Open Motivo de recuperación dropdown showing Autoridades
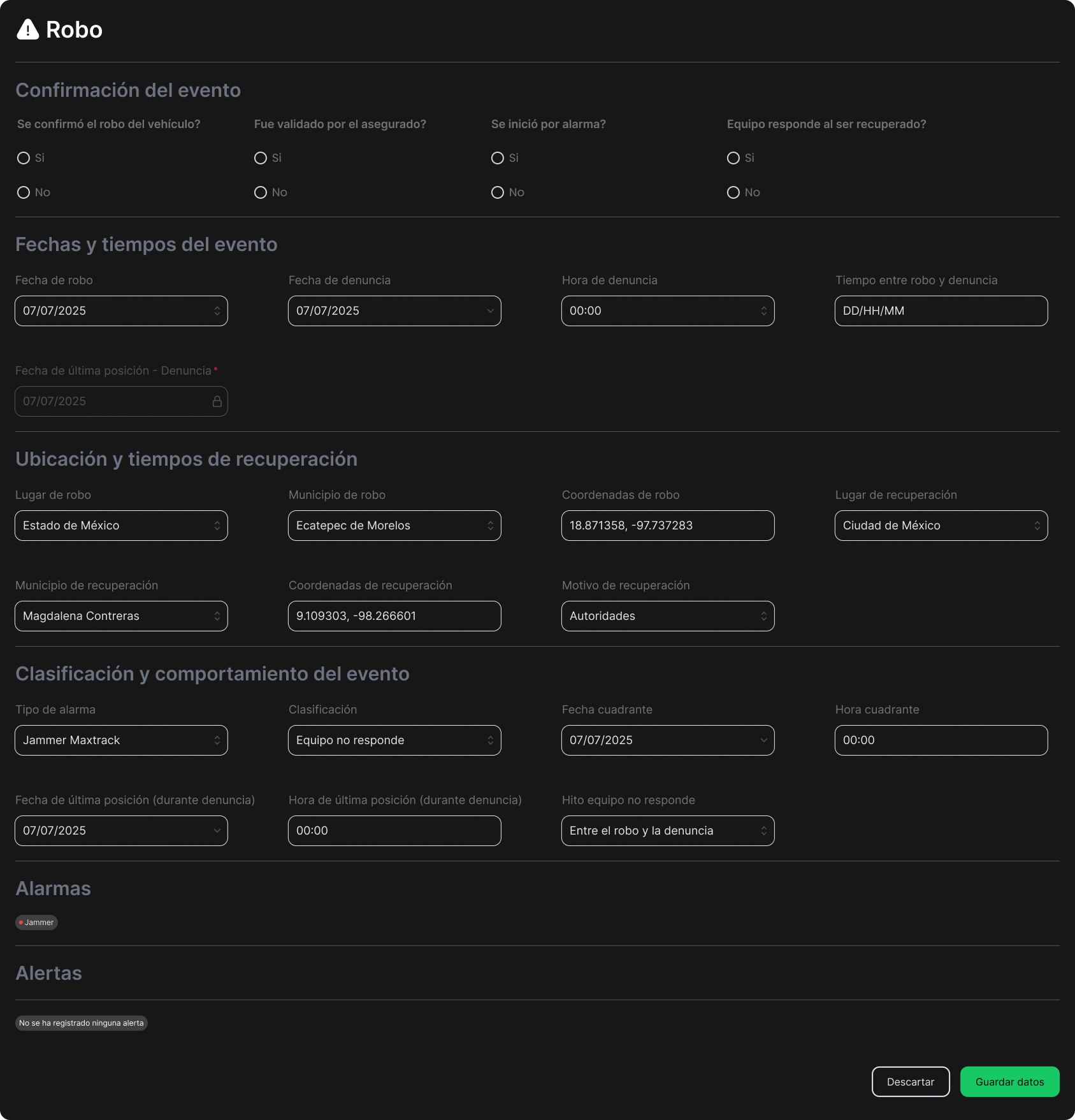Image resolution: width=1075 pixels, height=1120 pixels. [x=668, y=616]
